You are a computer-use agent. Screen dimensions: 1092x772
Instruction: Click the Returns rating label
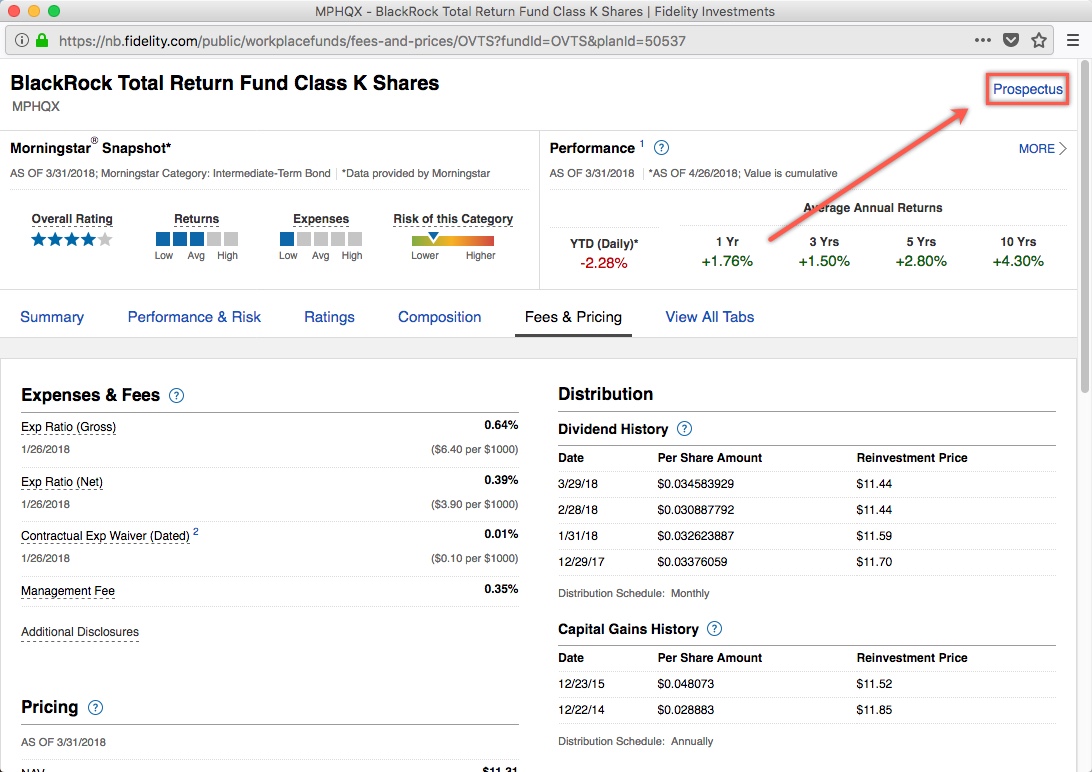click(x=196, y=219)
